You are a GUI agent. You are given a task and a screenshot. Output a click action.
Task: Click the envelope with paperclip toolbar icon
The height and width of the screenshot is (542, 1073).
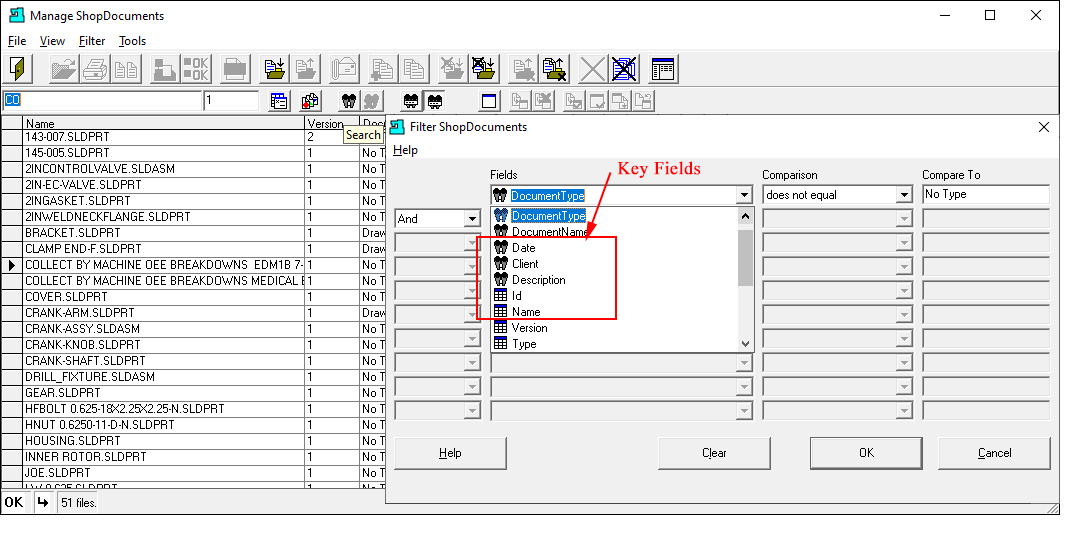point(344,69)
